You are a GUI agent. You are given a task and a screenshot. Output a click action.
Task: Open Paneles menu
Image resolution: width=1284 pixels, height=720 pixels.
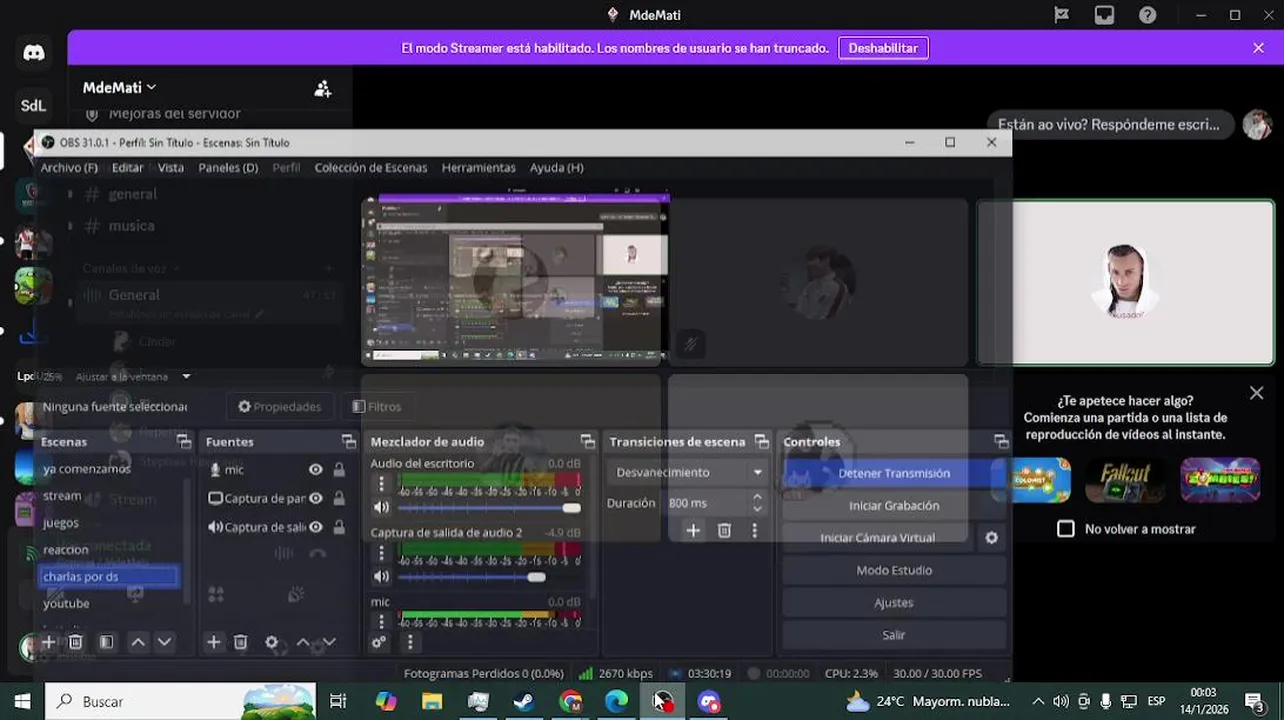pyautogui.click(x=228, y=167)
